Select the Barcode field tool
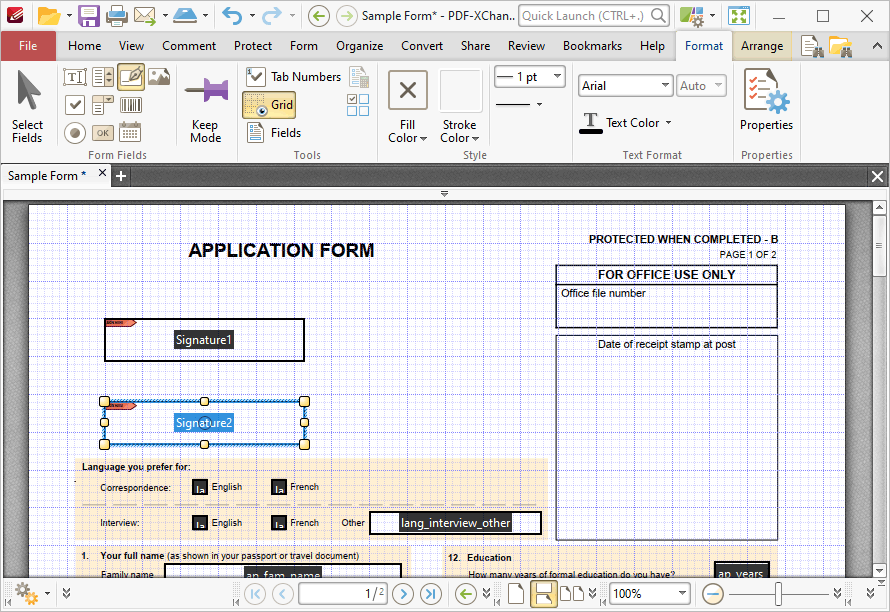Image resolution: width=890 pixels, height=612 pixels. 131,105
